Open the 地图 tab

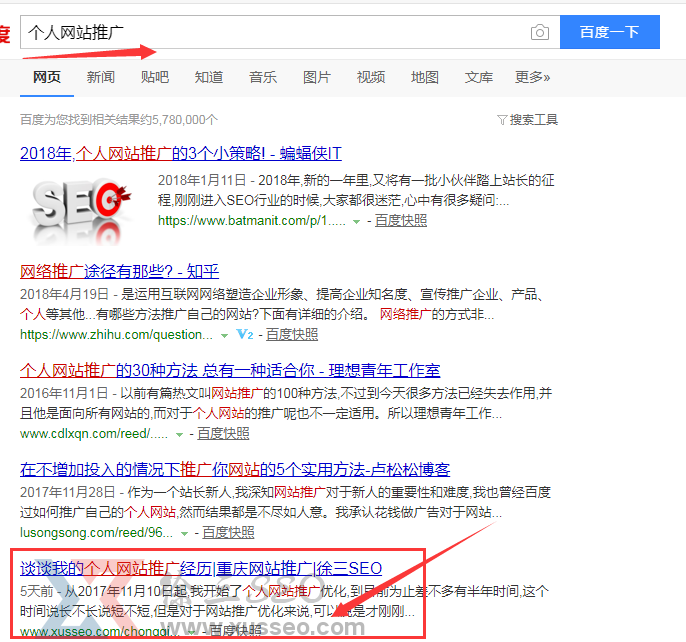click(424, 77)
